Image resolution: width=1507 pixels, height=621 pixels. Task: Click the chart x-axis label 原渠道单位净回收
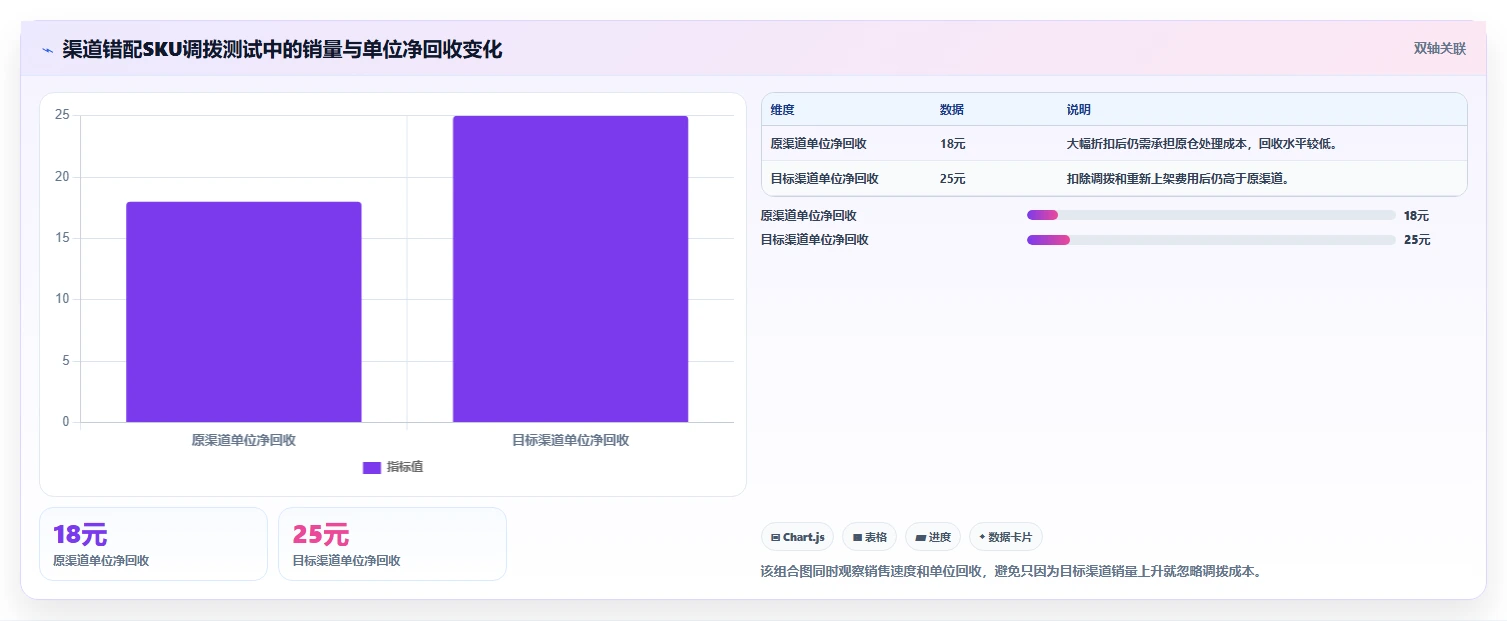pos(243,440)
